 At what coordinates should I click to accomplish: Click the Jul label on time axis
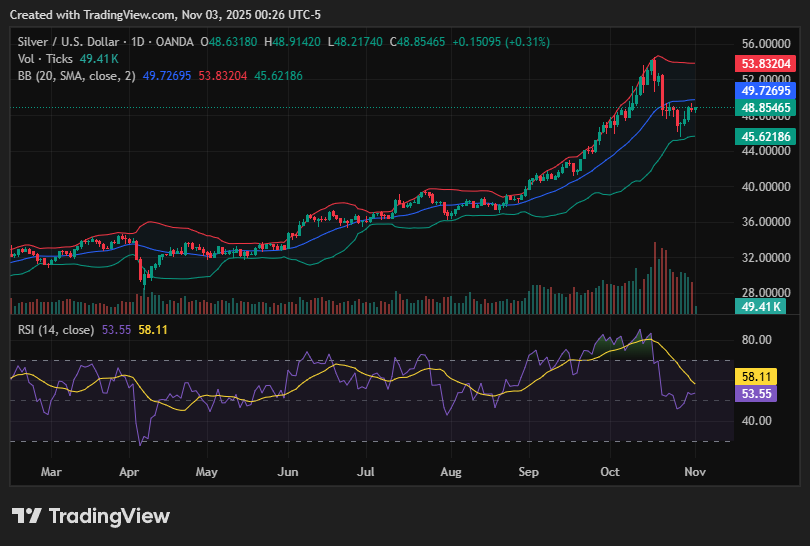(x=366, y=470)
